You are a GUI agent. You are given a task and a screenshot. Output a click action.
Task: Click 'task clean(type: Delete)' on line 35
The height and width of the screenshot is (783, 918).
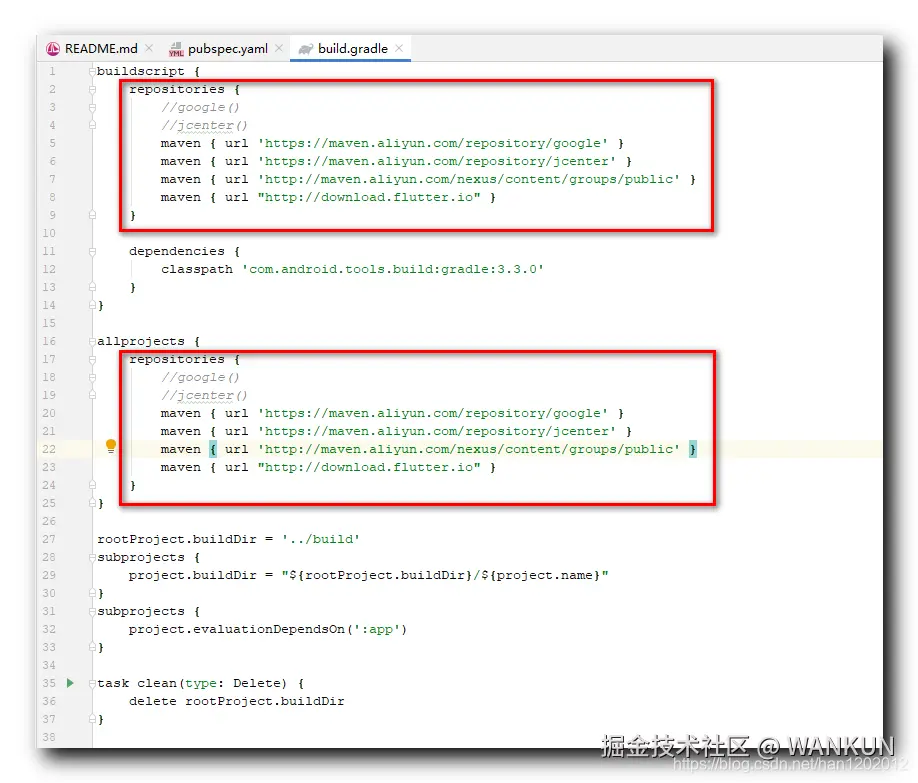[x=192, y=683]
